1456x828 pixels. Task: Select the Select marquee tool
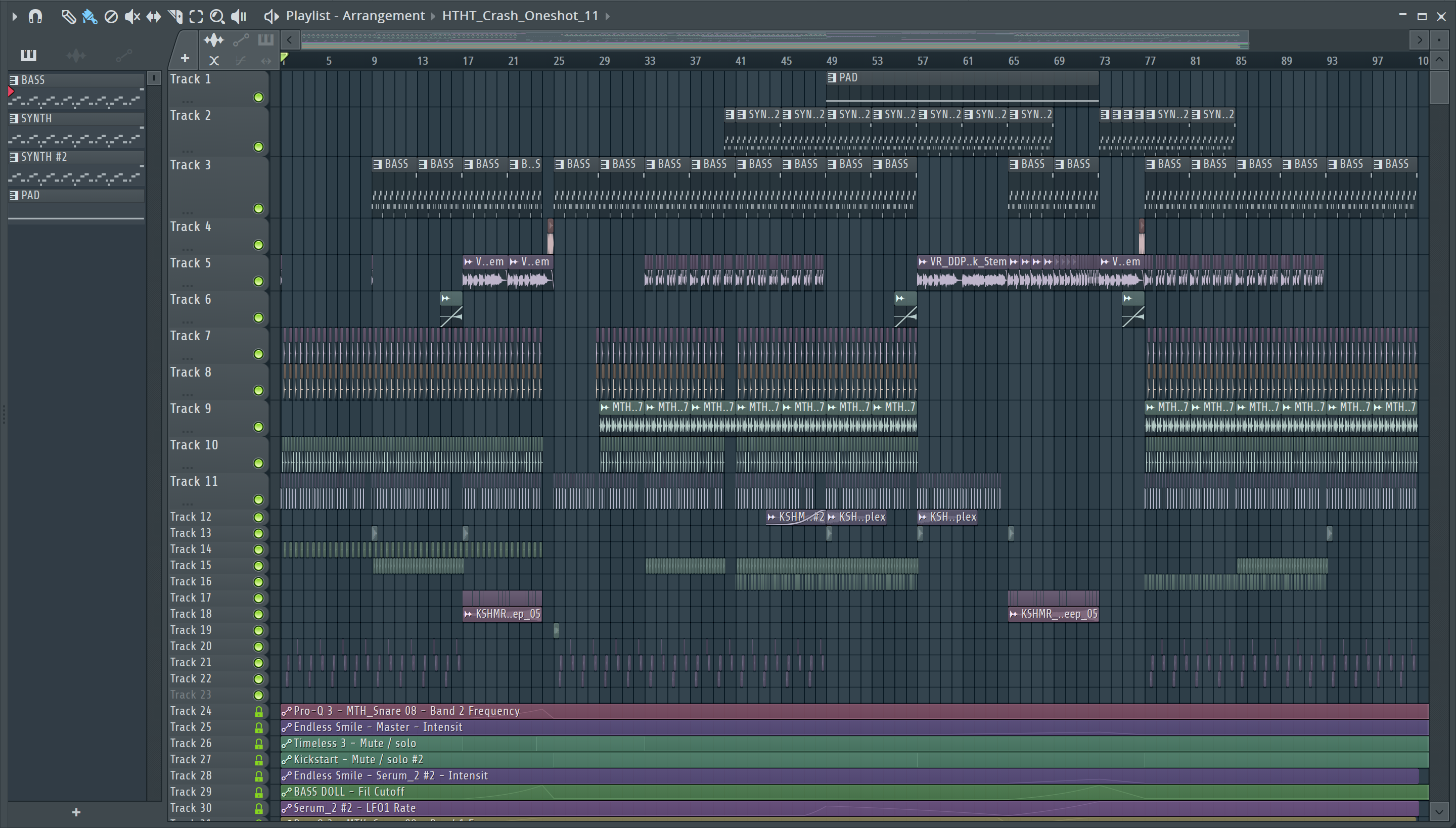[x=196, y=17]
